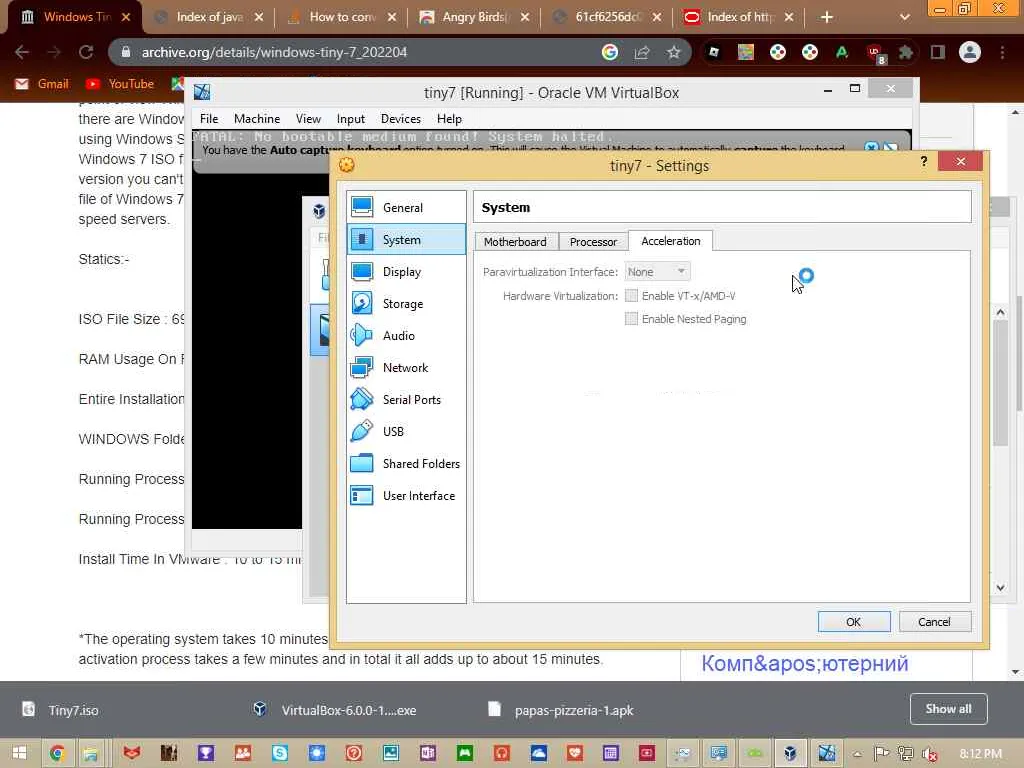1024x768 pixels.
Task: Open Chrome profile avatar
Action: click(970, 52)
